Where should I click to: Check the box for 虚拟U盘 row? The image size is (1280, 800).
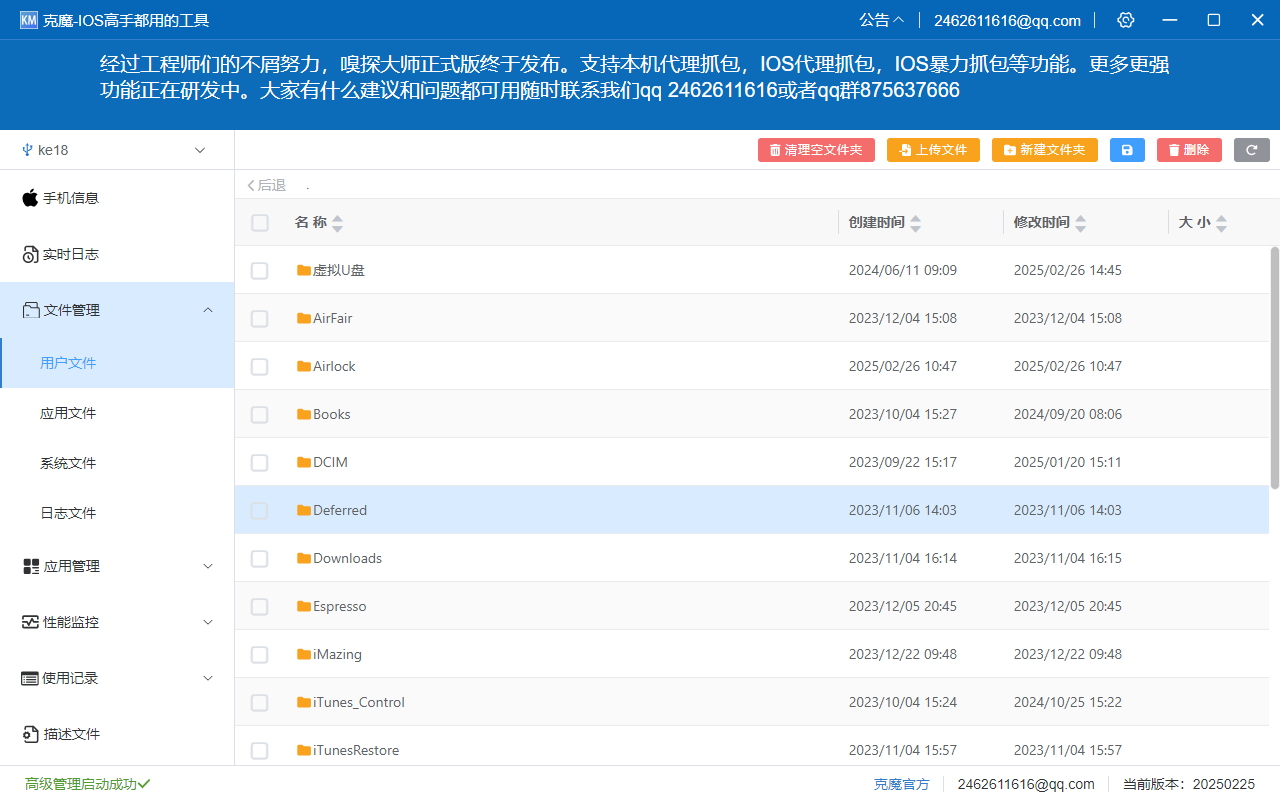260,270
